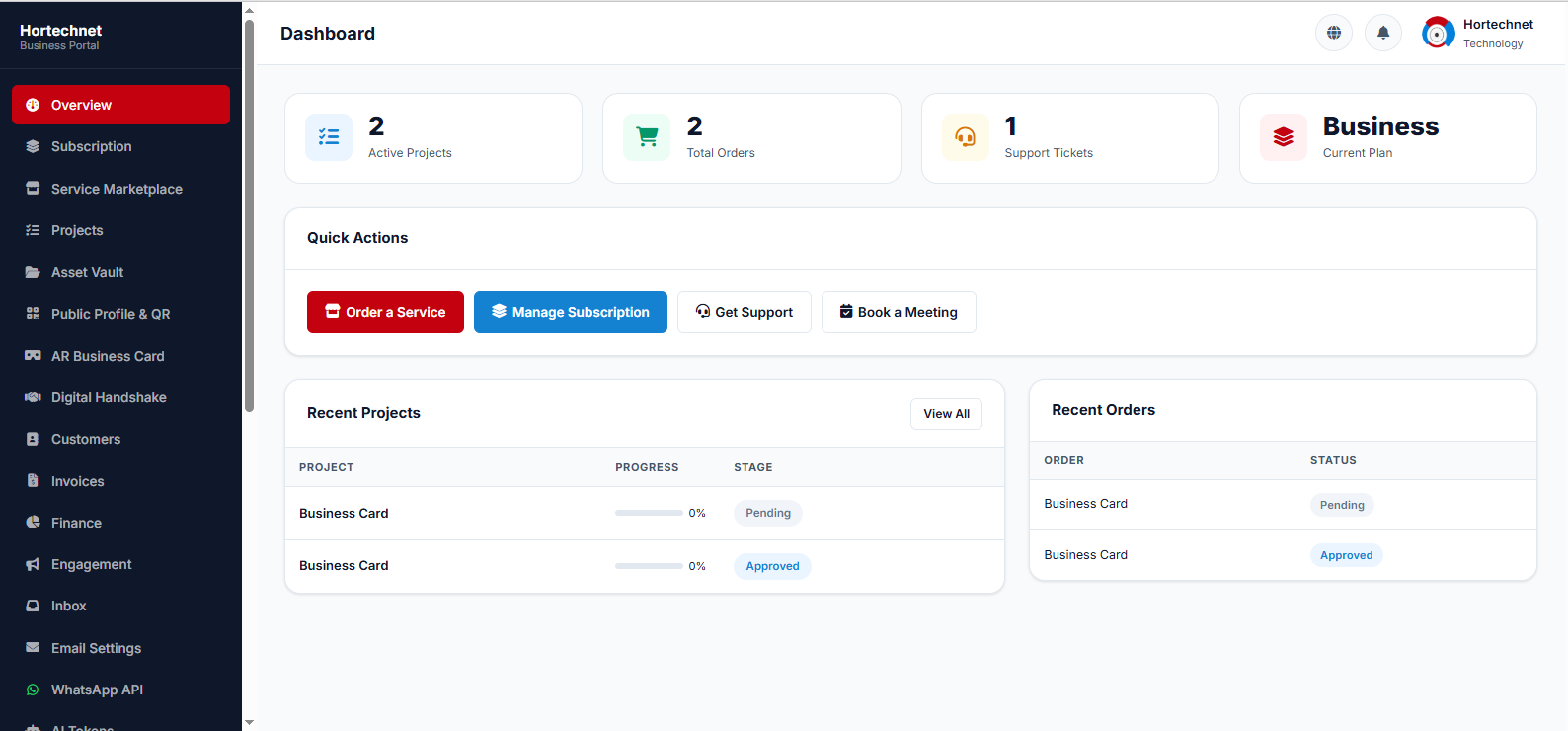Click the progress bar of Pending project
Viewport: 1568px width, 731px height.
[x=649, y=513]
